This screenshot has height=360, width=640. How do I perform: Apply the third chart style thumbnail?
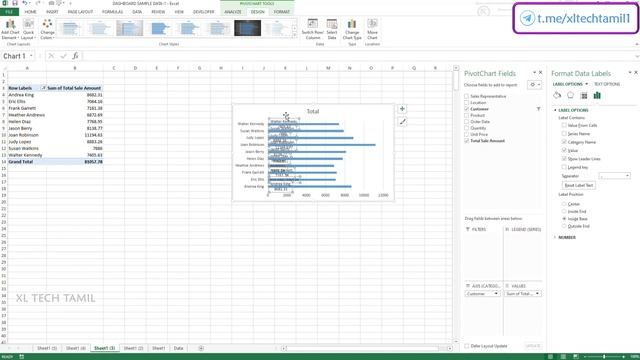click(x=129, y=29)
